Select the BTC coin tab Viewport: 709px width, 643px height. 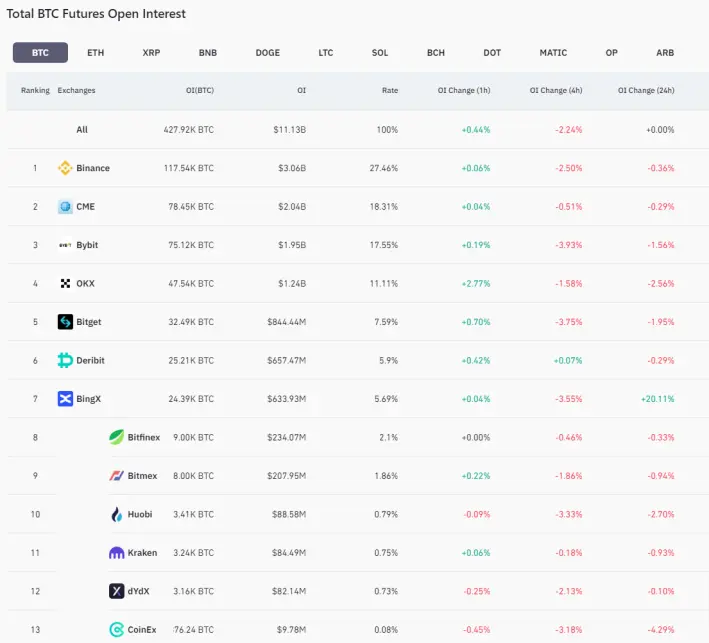(40, 52)
